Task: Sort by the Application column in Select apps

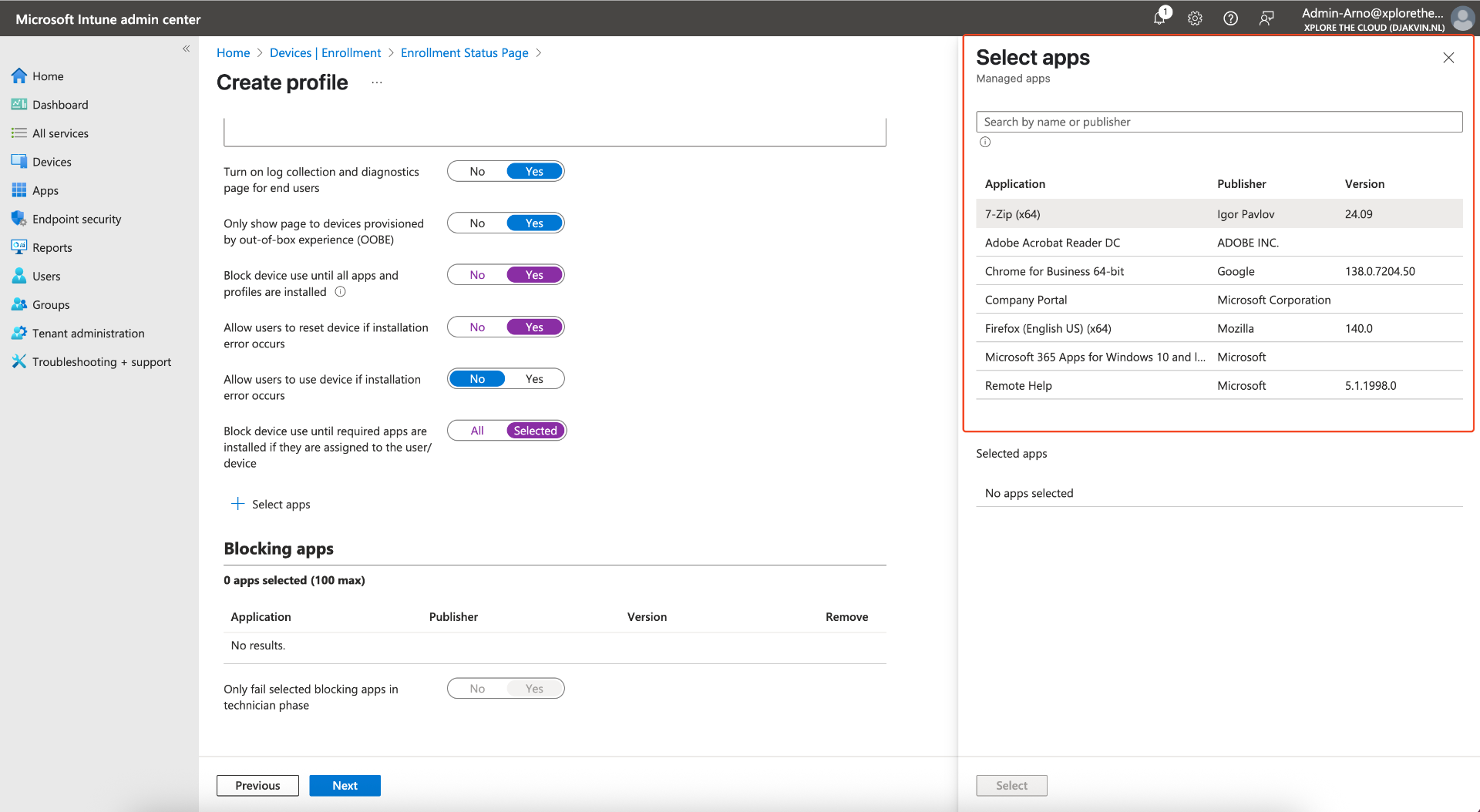Action: point(1014,183)
